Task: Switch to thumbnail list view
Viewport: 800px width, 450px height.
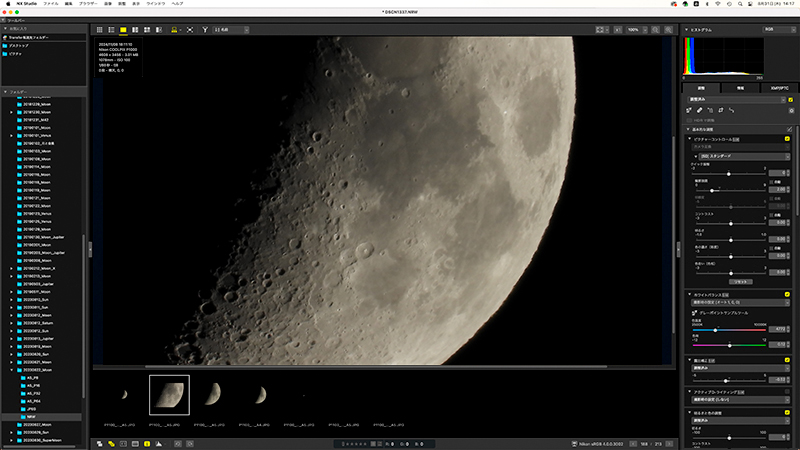Action: (111, 30)
